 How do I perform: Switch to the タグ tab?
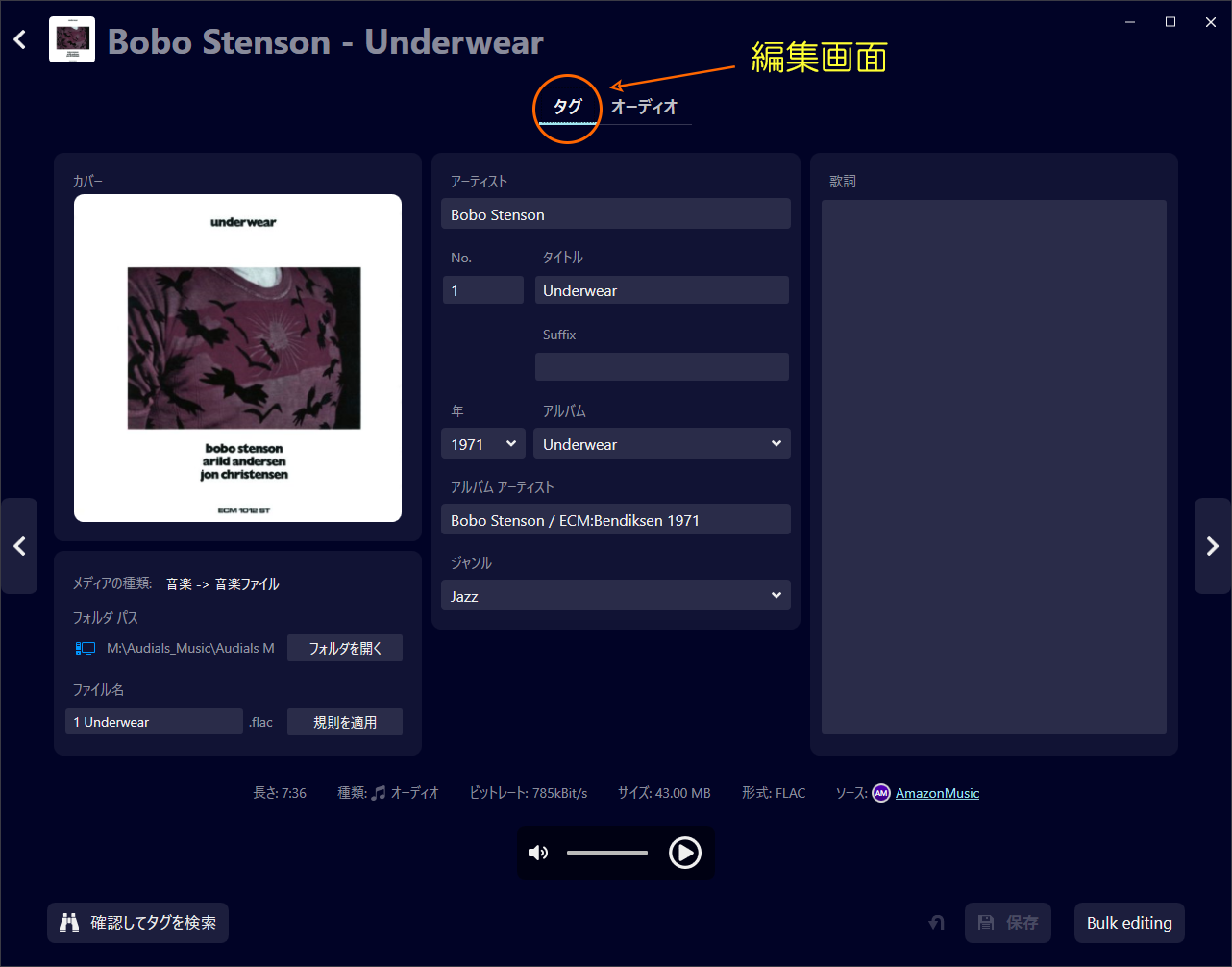[568, 107]
